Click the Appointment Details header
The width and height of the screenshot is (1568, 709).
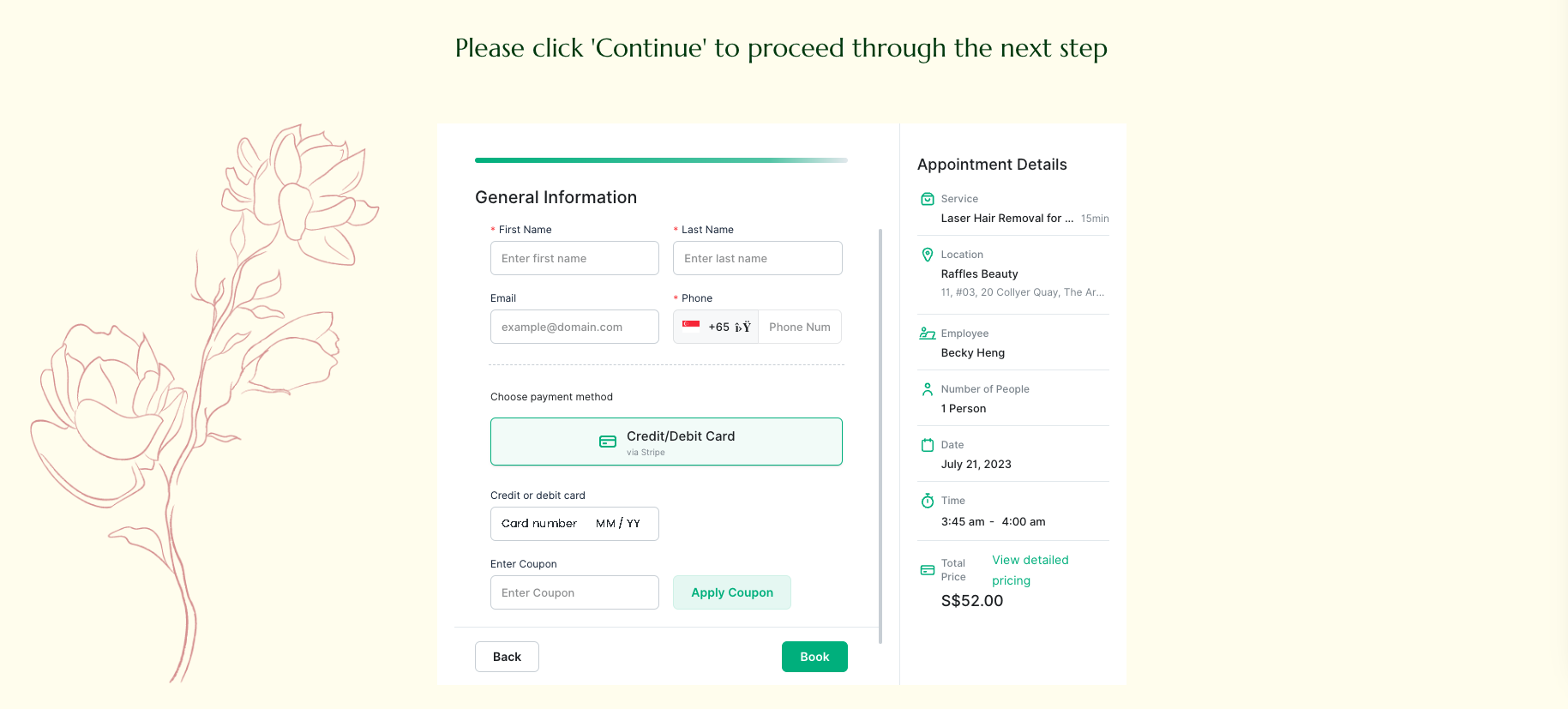pos(991,164)
